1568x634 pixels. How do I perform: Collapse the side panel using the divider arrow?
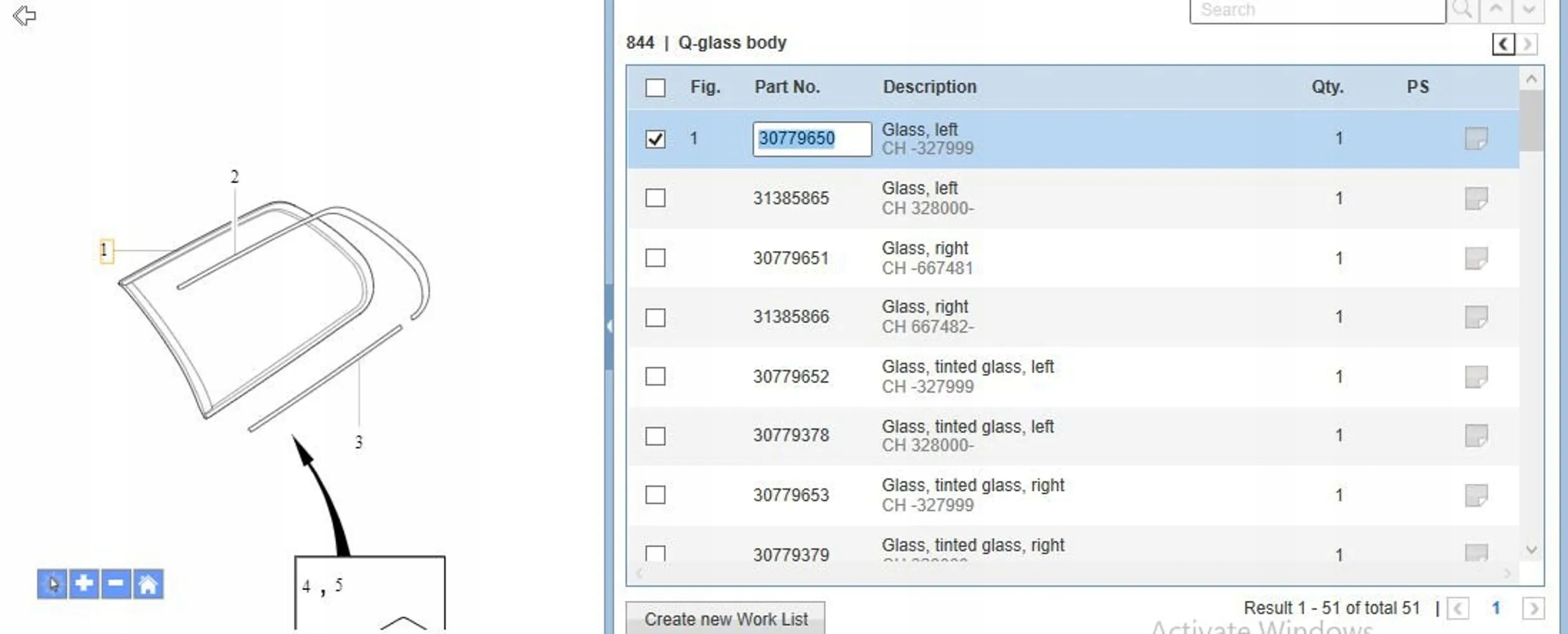point(609,326)
